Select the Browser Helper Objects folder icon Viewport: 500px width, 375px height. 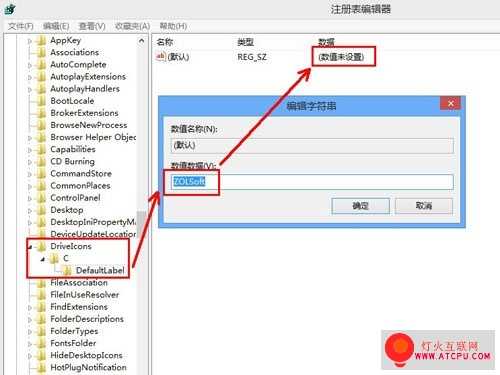point(41,137)
